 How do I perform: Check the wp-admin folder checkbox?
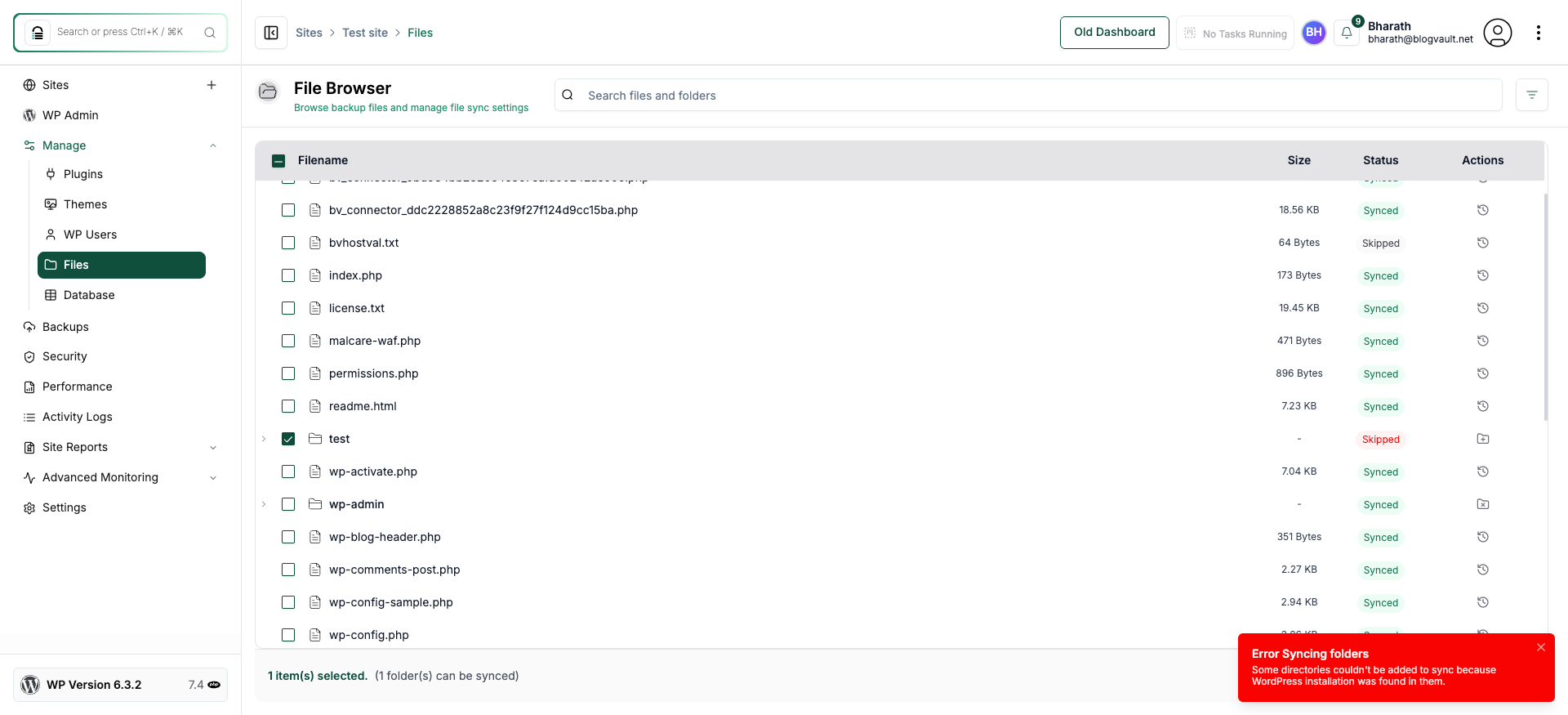[288, 504]
